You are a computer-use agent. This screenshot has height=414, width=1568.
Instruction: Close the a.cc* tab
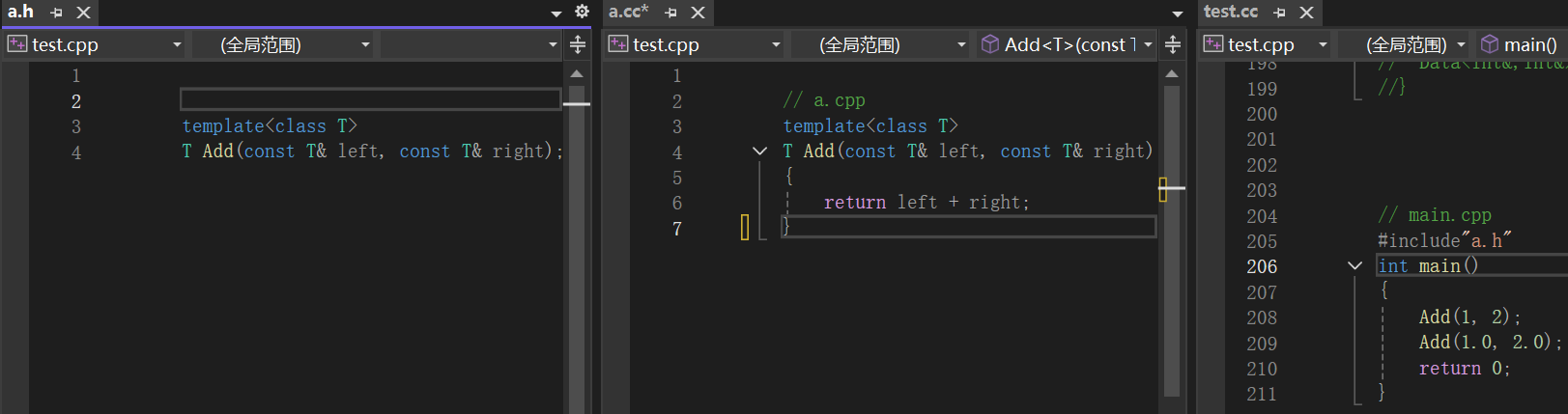698,13
